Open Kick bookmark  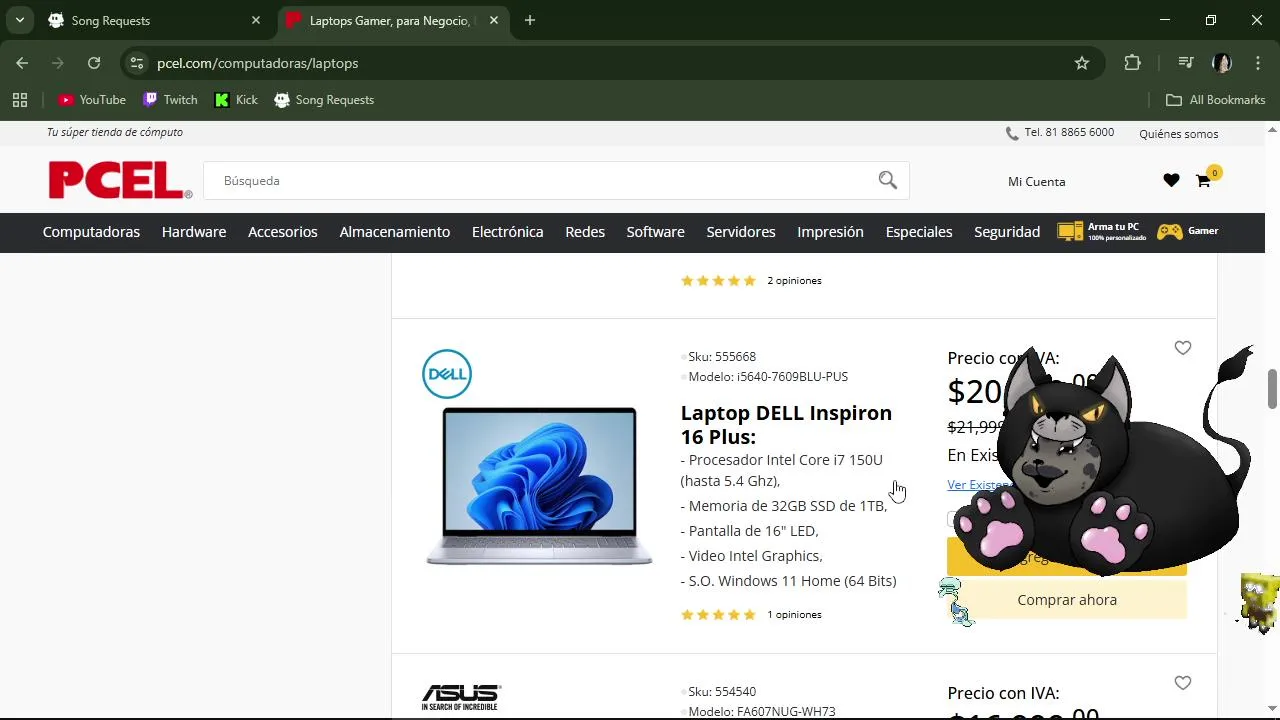(x=236, y=100)
